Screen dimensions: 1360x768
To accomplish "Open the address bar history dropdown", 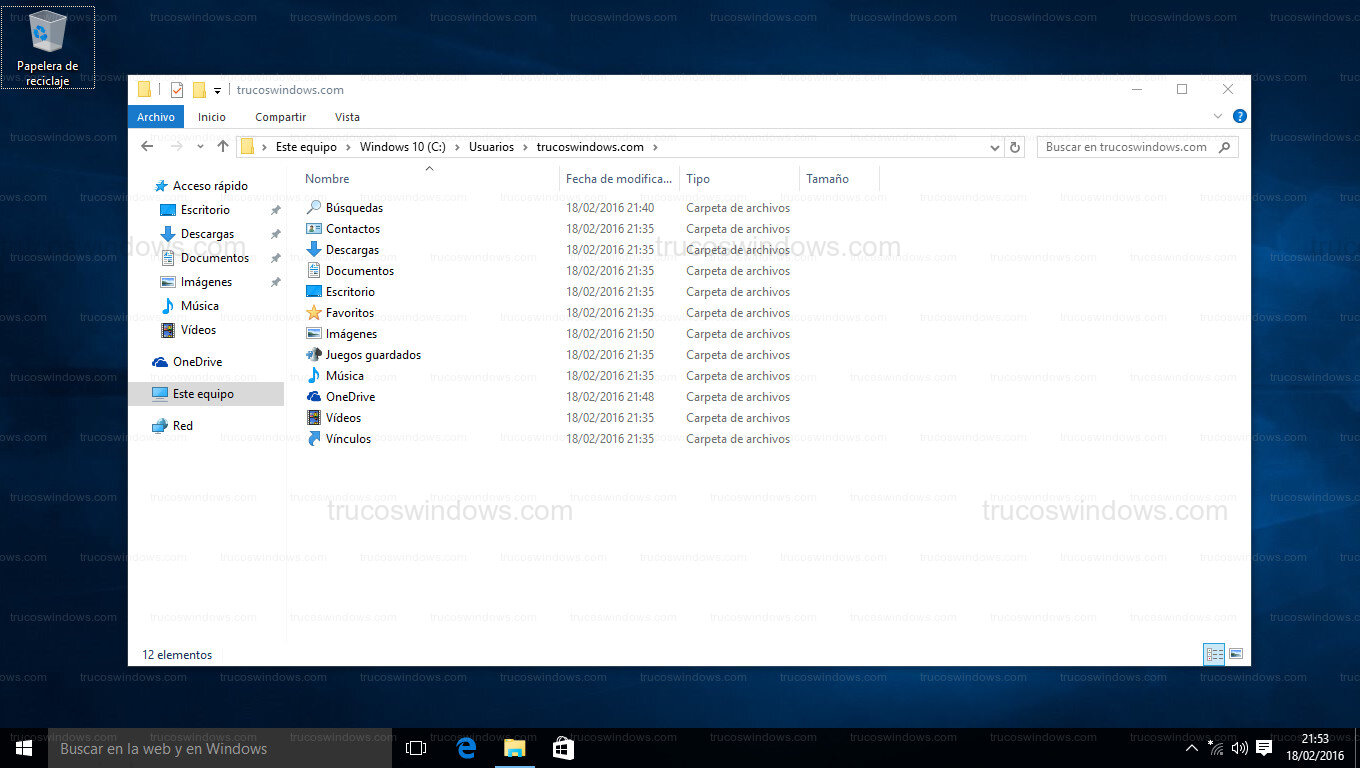I will (995, 146).
